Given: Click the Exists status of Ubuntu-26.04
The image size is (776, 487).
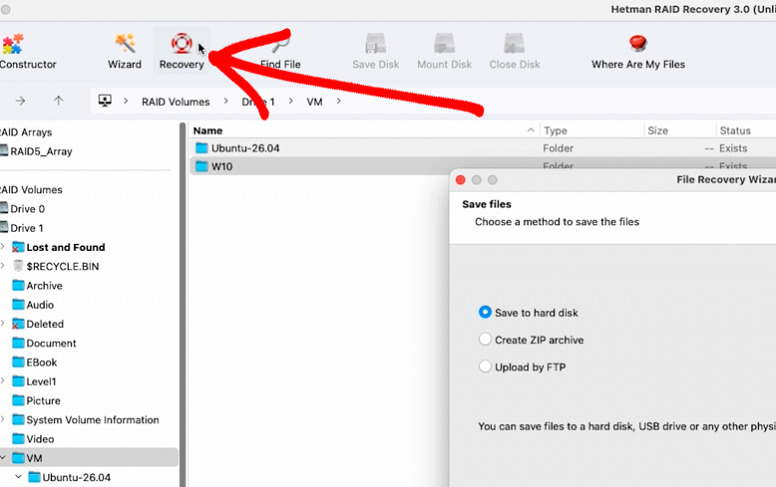Looking at the screenshot, I should 733,148.
